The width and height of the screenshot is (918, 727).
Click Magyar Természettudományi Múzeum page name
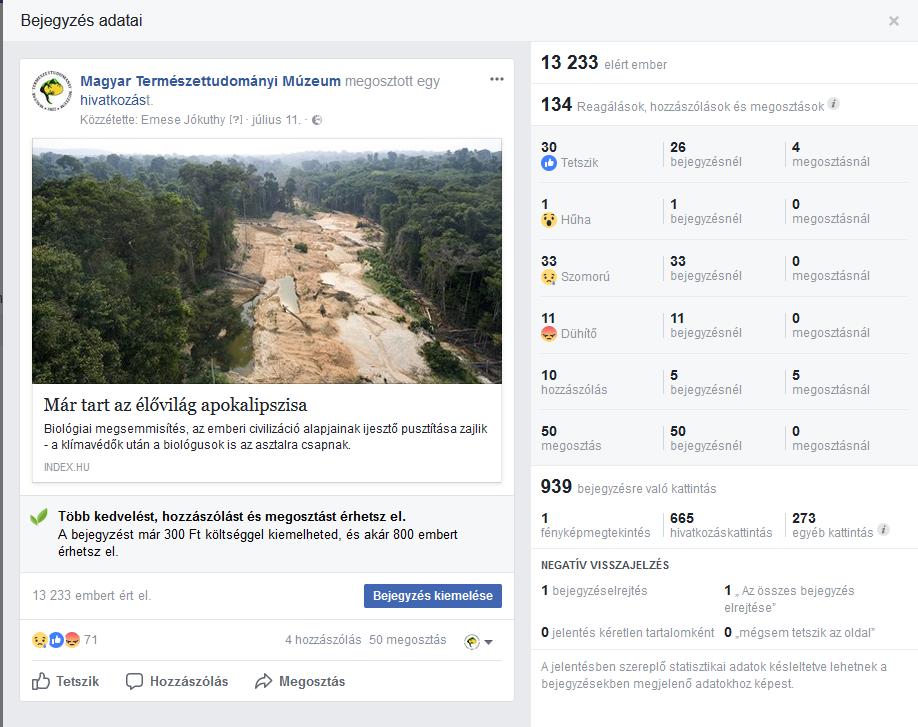(x=210, y=81)
